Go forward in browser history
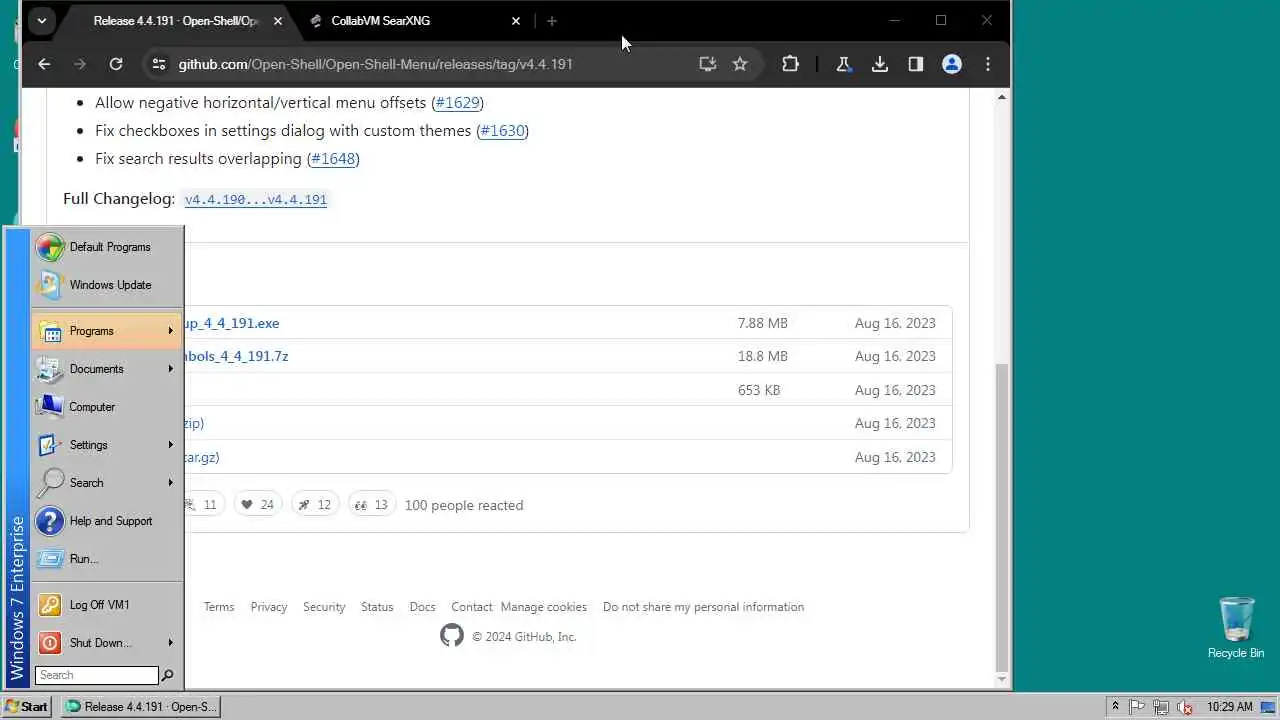This screenshot has width=1280, height=720. (80, 64)
